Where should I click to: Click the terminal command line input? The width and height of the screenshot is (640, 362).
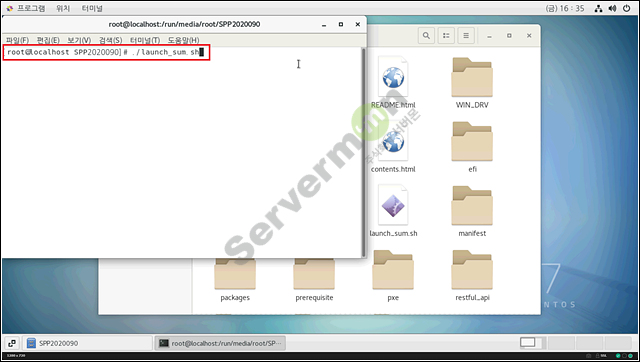pos(106,52)
